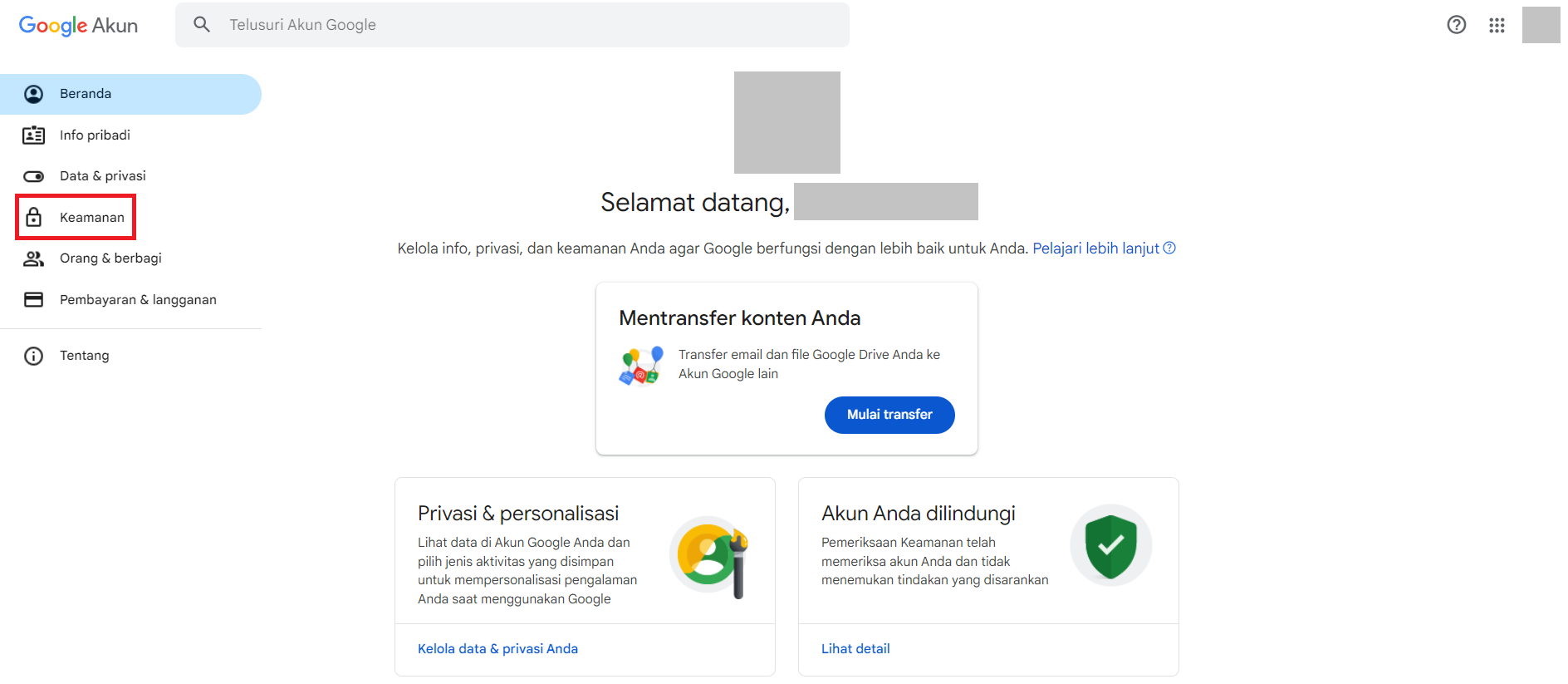Open the help question mark icon
The height and width of the screenshot is (684, 1568).
(1456, 25)
